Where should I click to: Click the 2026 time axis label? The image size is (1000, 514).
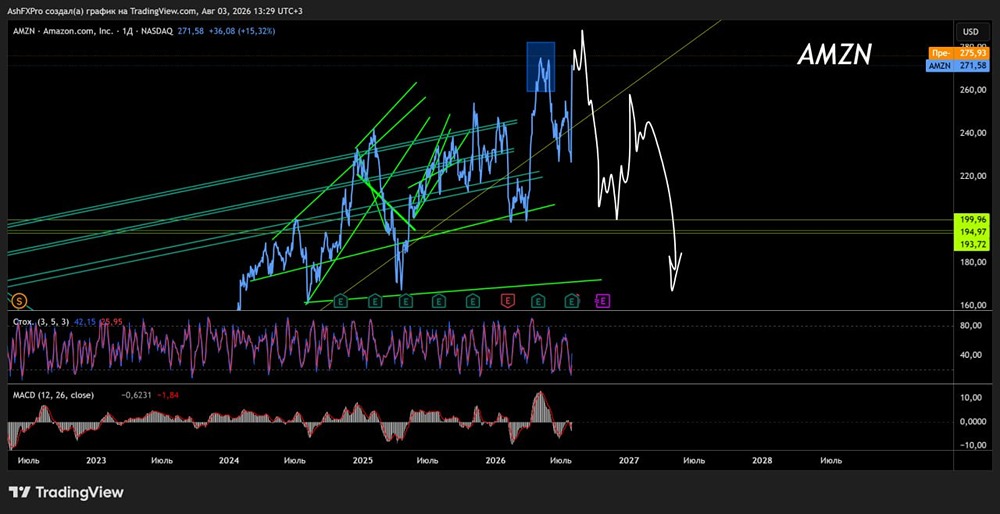pyautogui.click(x=496, y=460)
